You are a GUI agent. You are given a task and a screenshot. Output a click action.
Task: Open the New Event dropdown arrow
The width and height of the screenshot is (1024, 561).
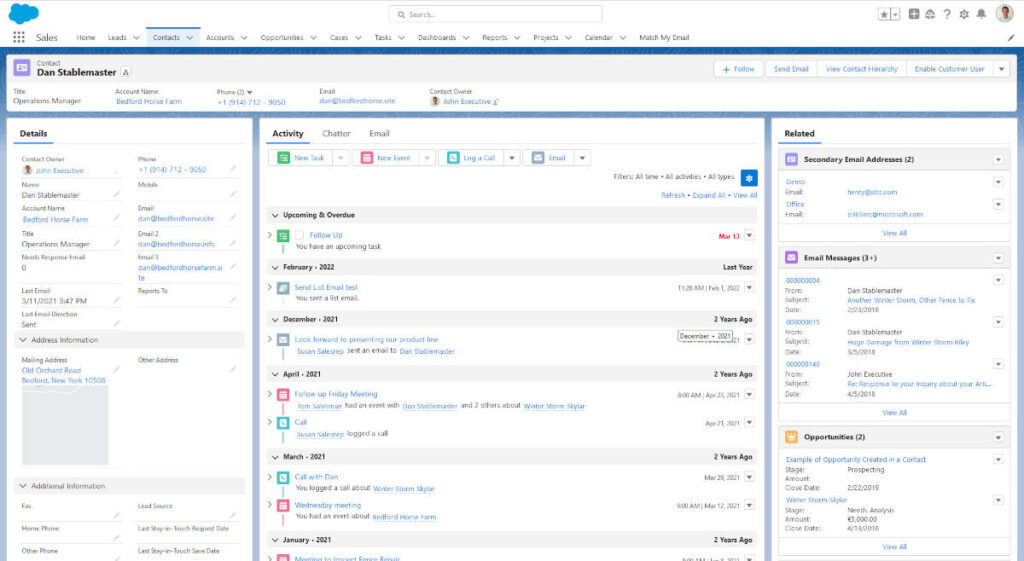(x=427, y=158)
